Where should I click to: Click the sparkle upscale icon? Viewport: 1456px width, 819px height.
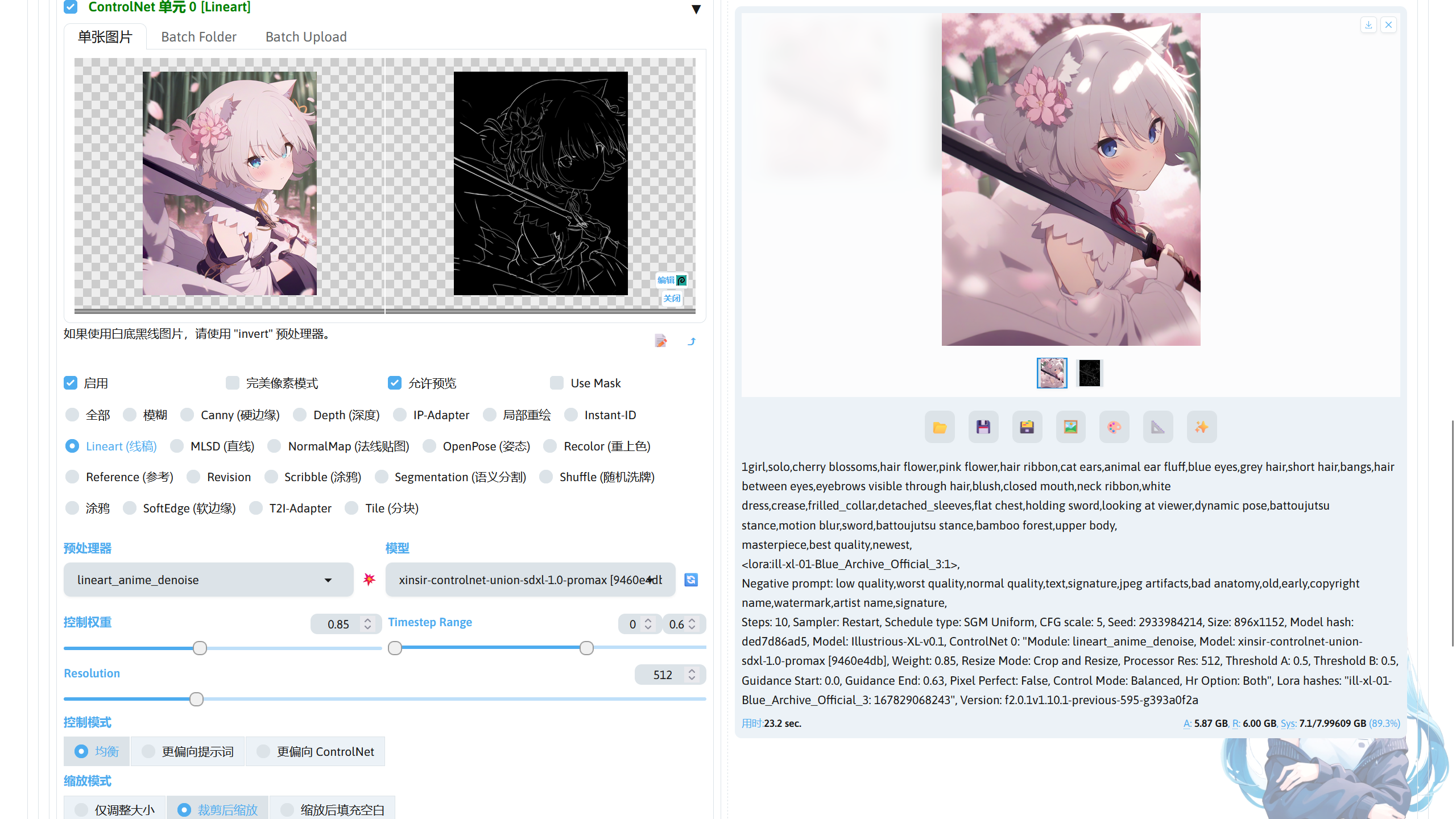(1202, 427)
